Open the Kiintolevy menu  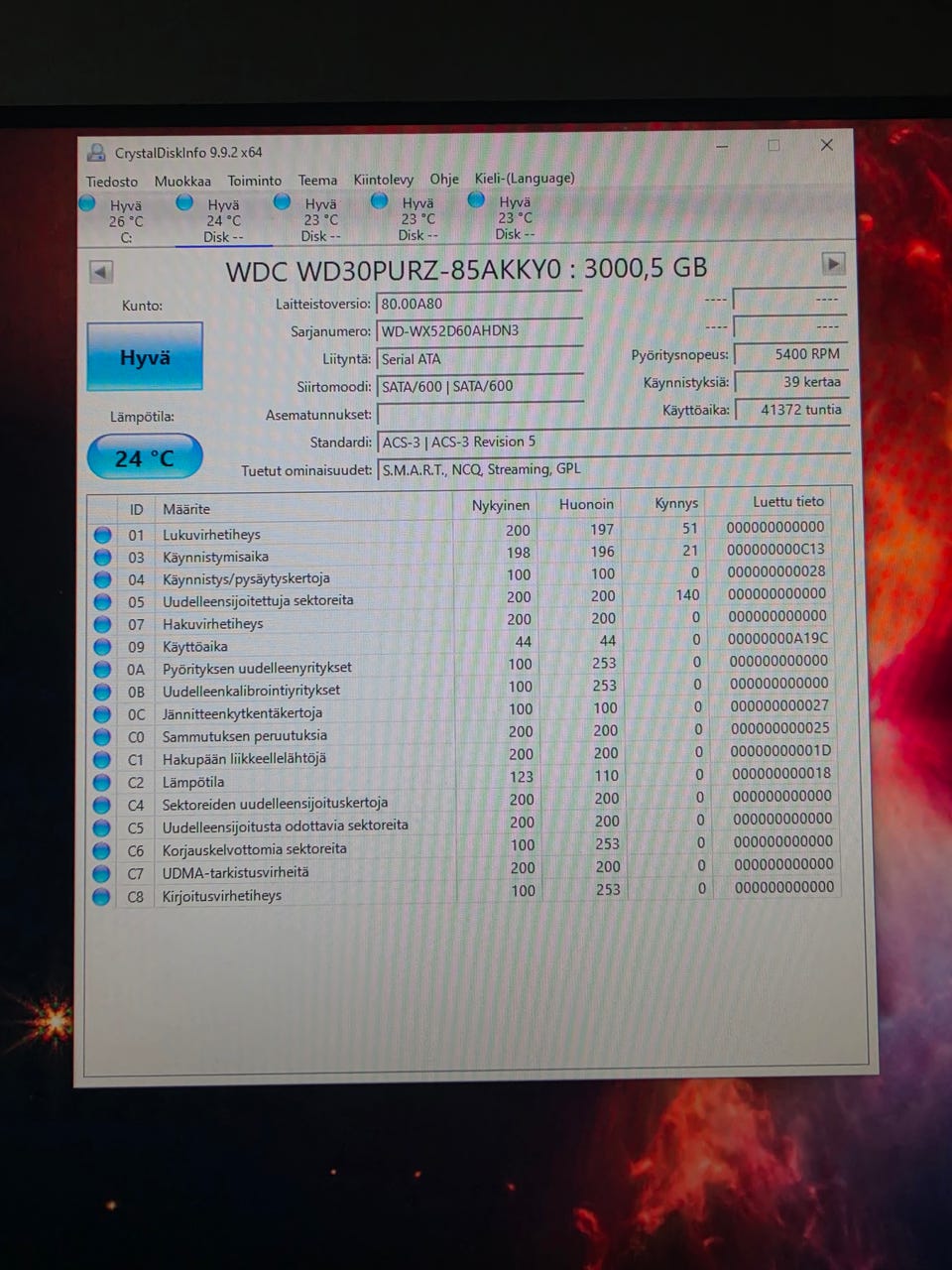(x=383, y=180)
